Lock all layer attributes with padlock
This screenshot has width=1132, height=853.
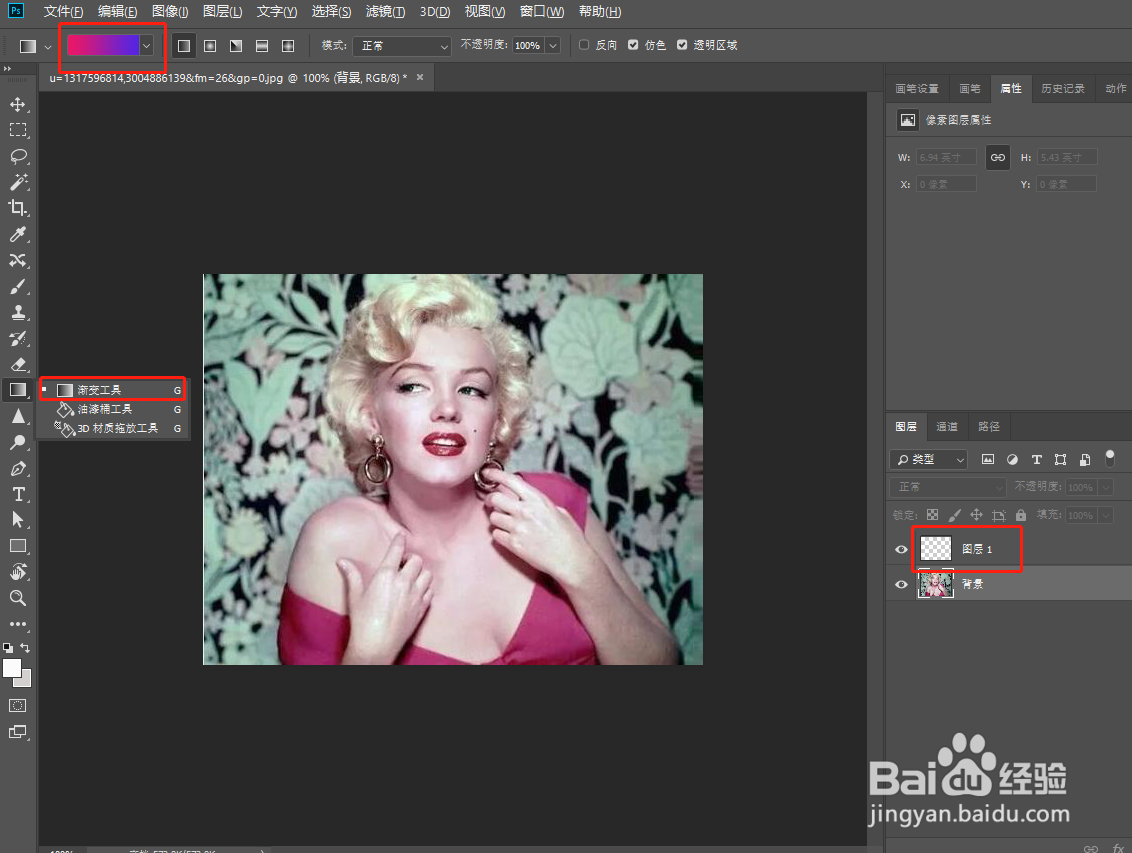pyautogui.click(x=1021, y=515)
